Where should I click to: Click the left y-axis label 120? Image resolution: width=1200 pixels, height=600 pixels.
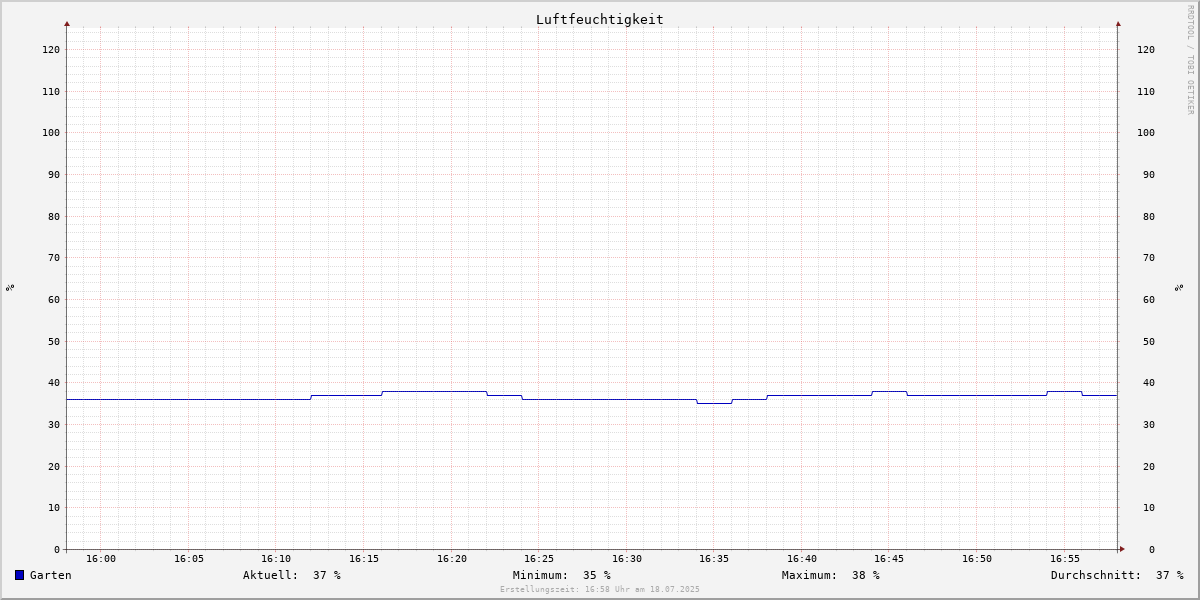51,49
